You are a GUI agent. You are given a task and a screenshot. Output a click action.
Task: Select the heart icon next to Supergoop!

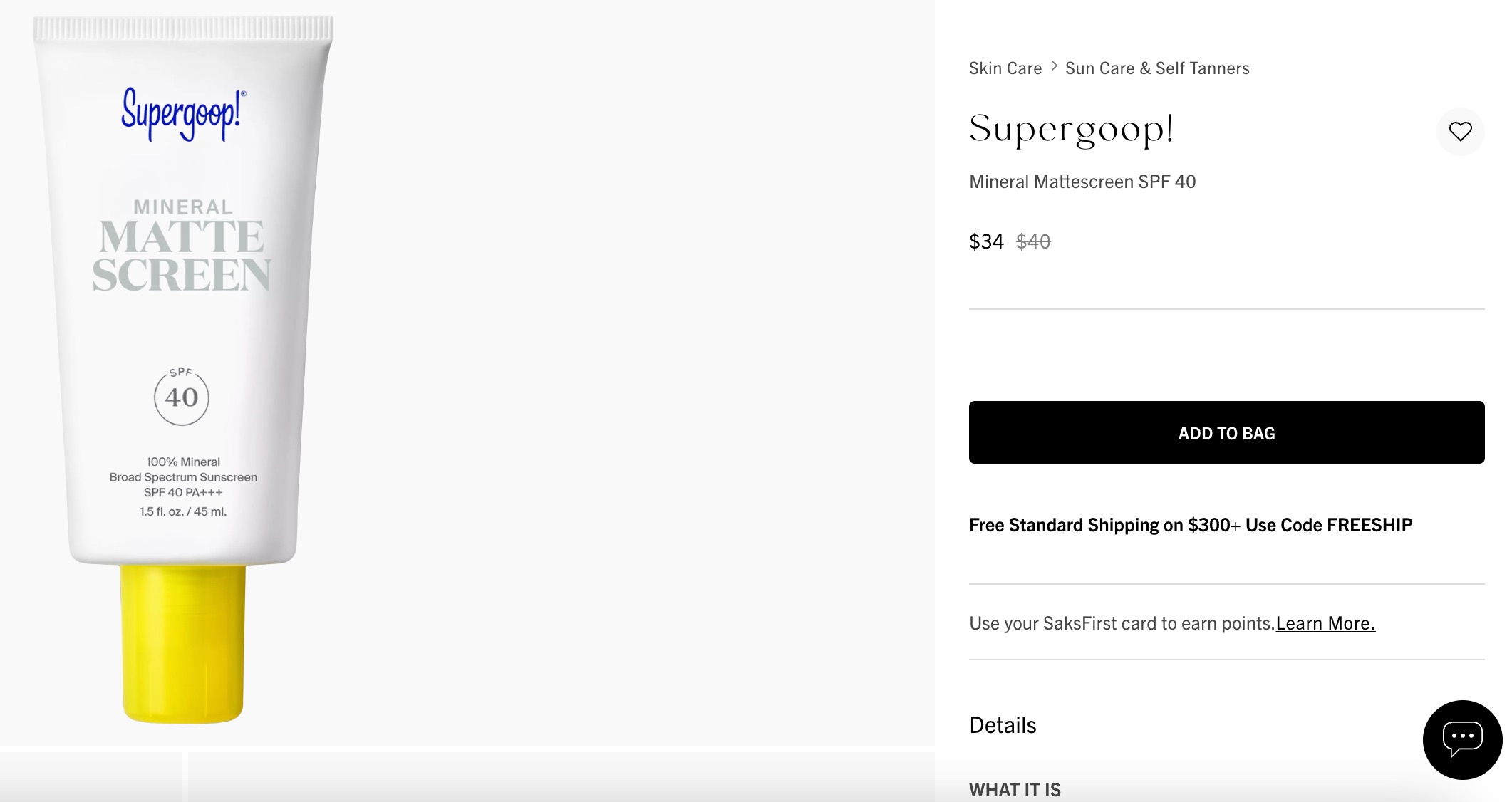point(1461,131)
